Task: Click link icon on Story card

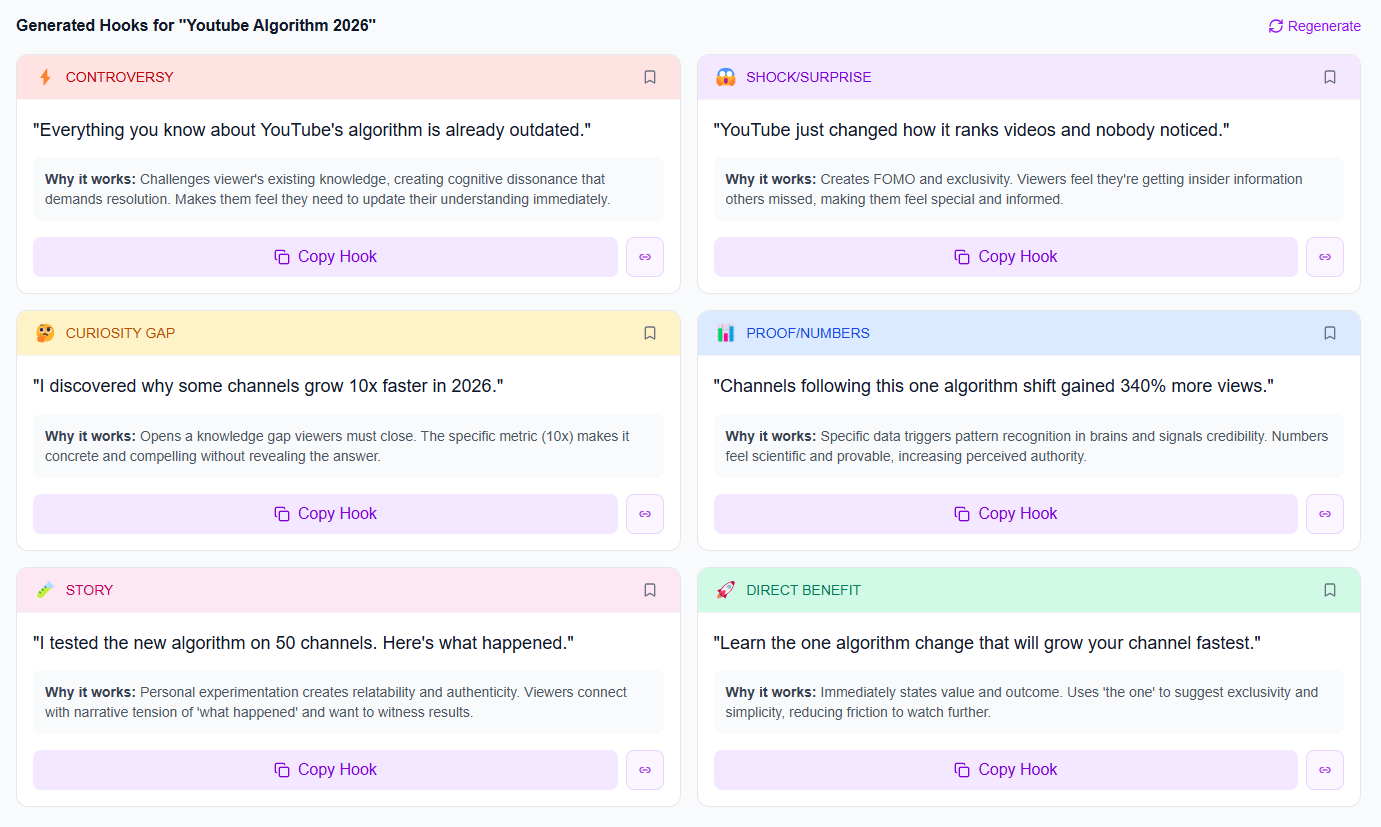Action: point(645,770)
